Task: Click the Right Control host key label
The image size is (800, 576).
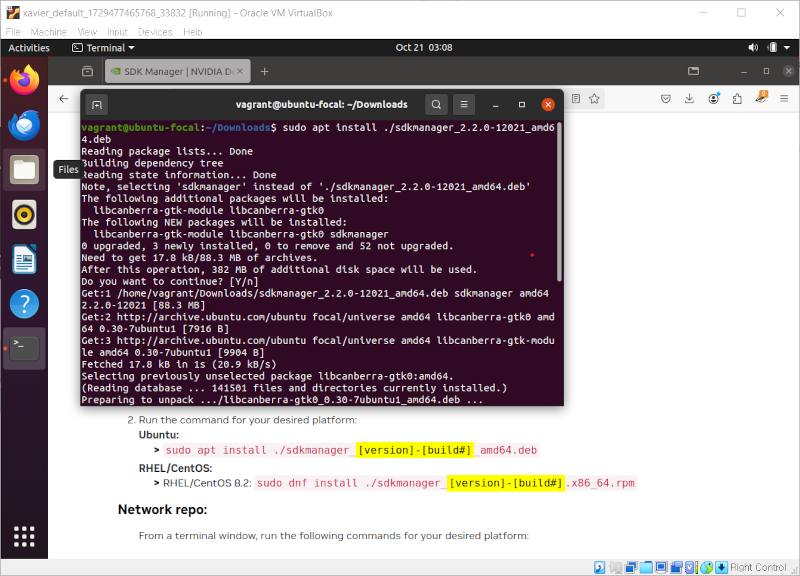Action: (758, 567)
